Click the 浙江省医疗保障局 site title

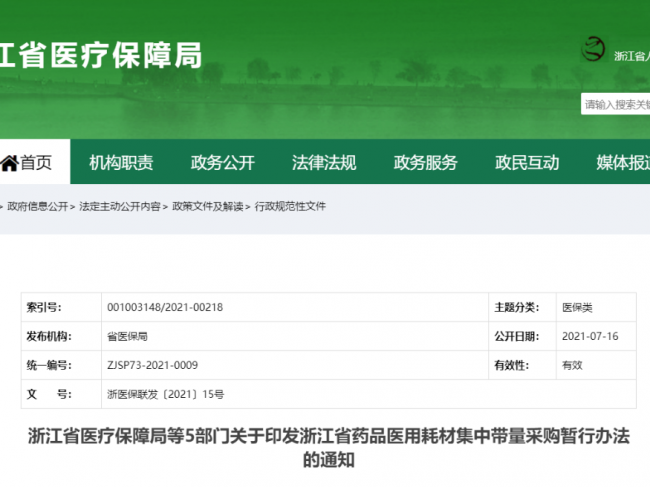pos(101,55)
